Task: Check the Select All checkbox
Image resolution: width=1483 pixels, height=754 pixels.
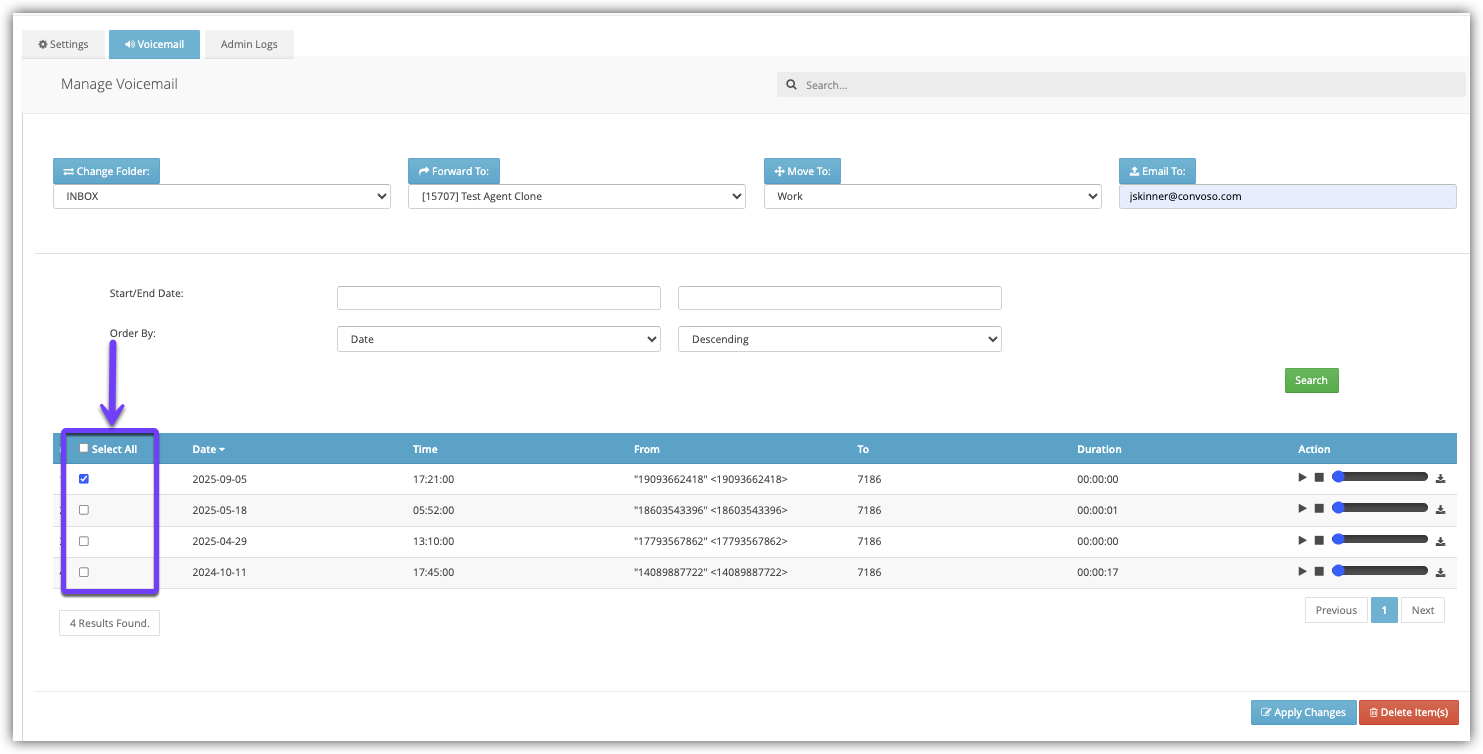Action: 84,448
